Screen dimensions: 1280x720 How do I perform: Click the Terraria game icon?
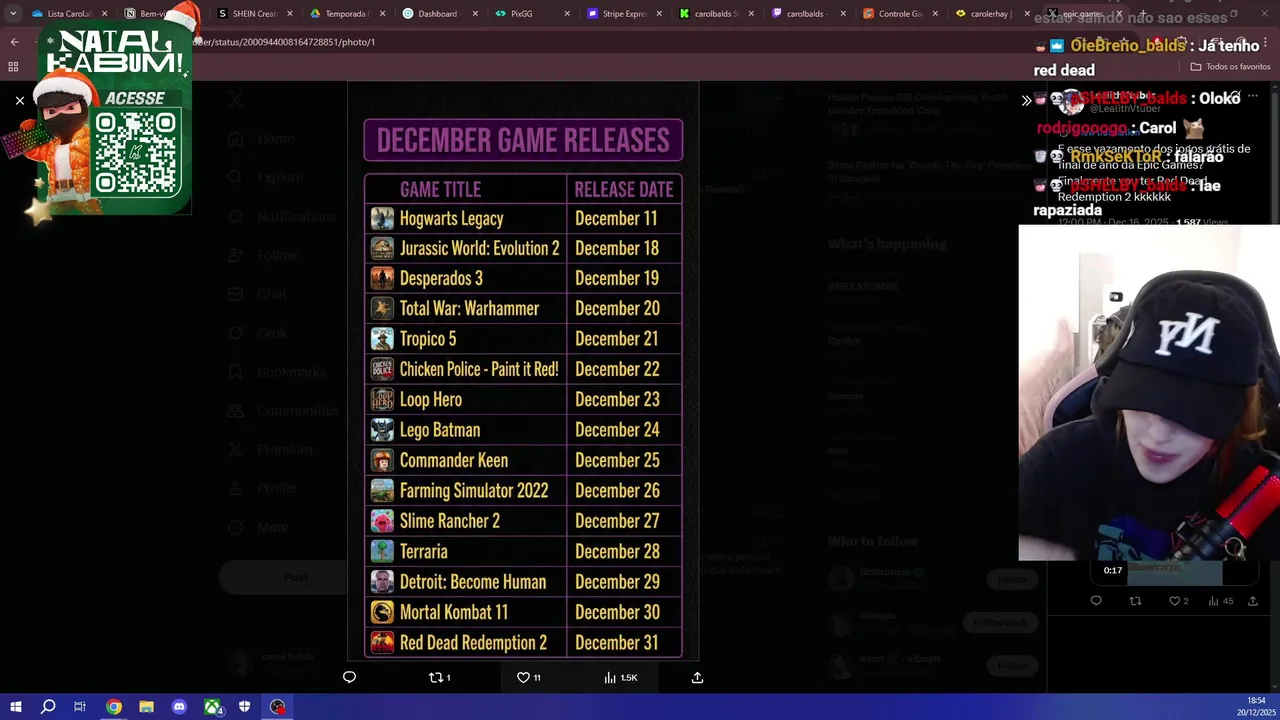coord(382,551)
